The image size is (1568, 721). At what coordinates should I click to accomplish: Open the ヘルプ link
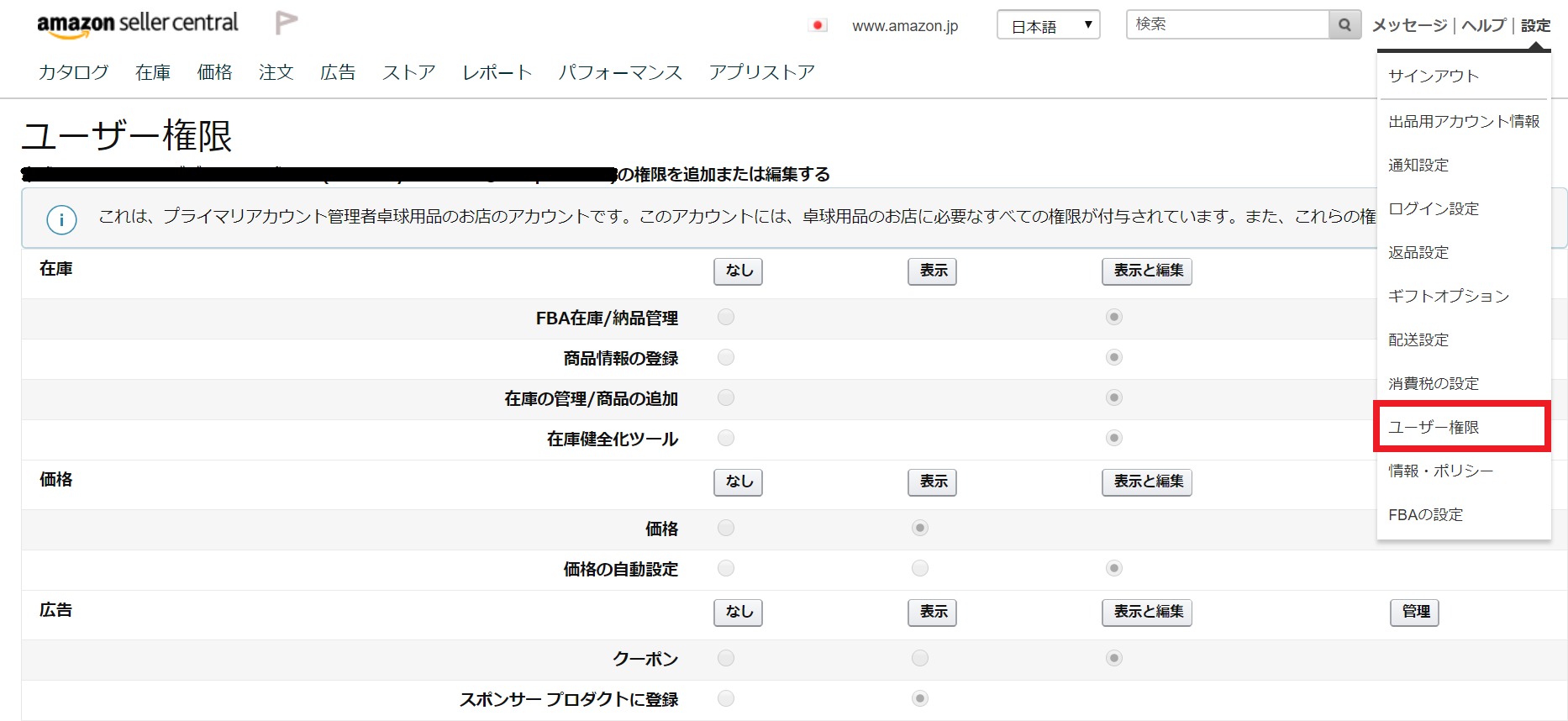(x=1483, y=25)
